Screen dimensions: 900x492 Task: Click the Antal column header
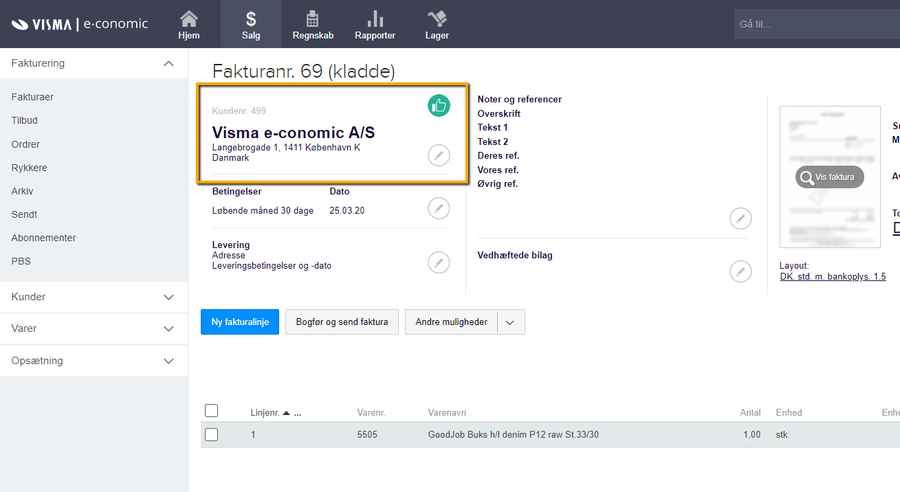750,413
